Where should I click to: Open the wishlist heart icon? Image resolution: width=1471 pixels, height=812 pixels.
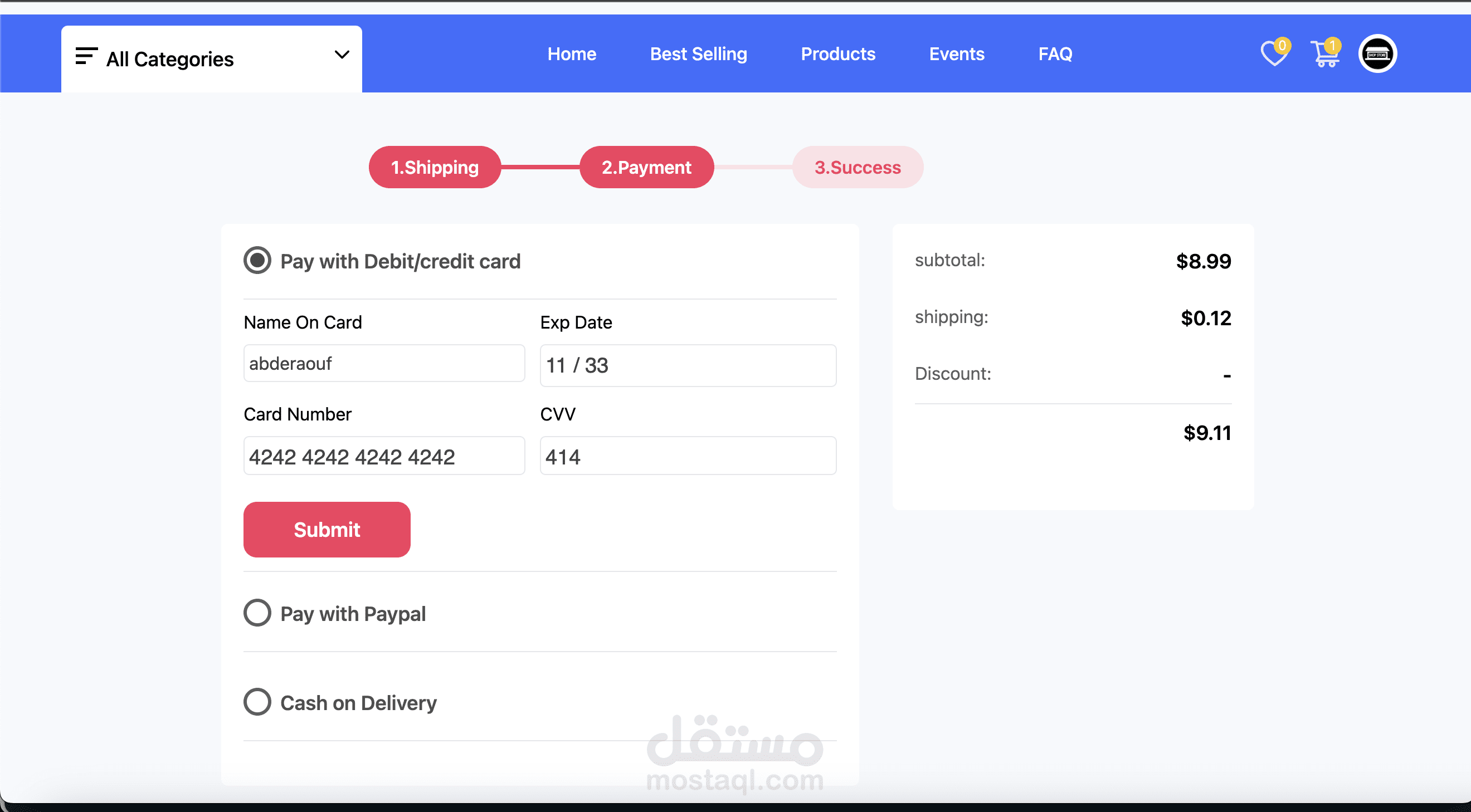1273,54
